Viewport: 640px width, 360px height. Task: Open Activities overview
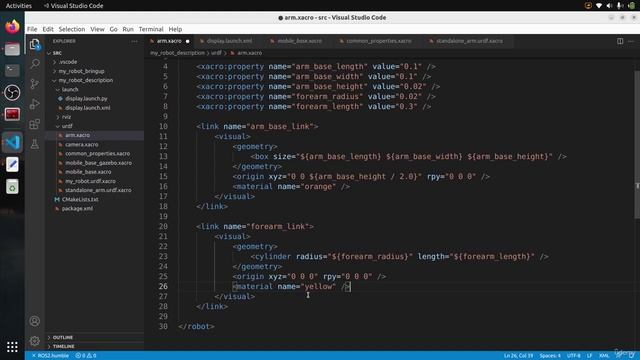[x=19, y=6]
